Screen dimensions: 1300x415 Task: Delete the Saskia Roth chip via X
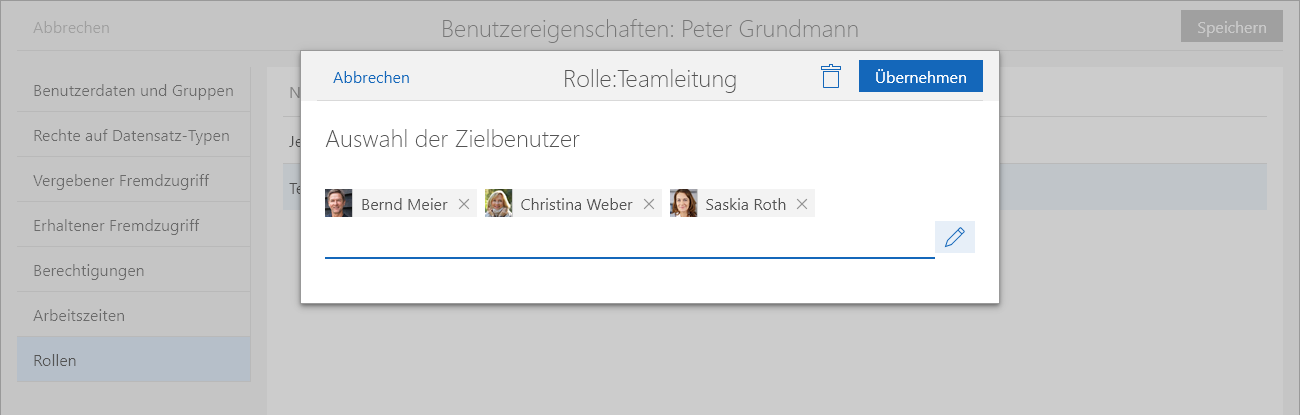(802, 204)
